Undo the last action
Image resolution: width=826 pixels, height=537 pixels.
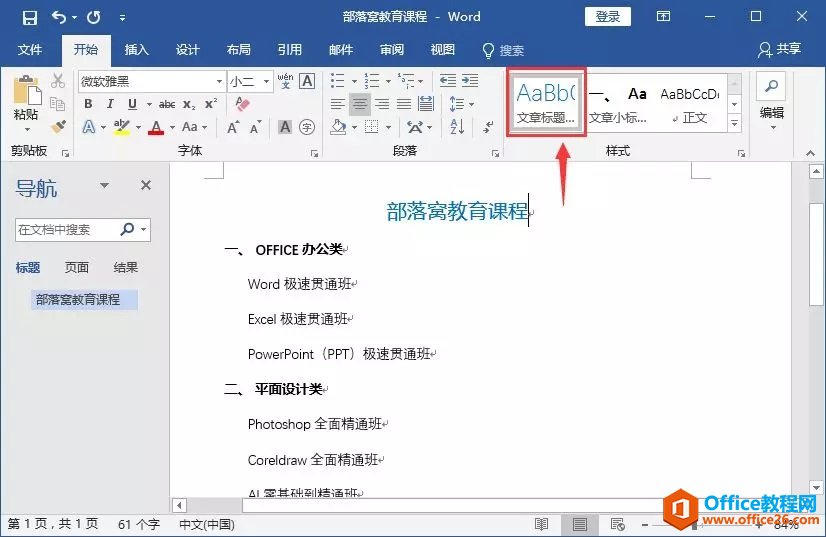[x=59, y=17]
